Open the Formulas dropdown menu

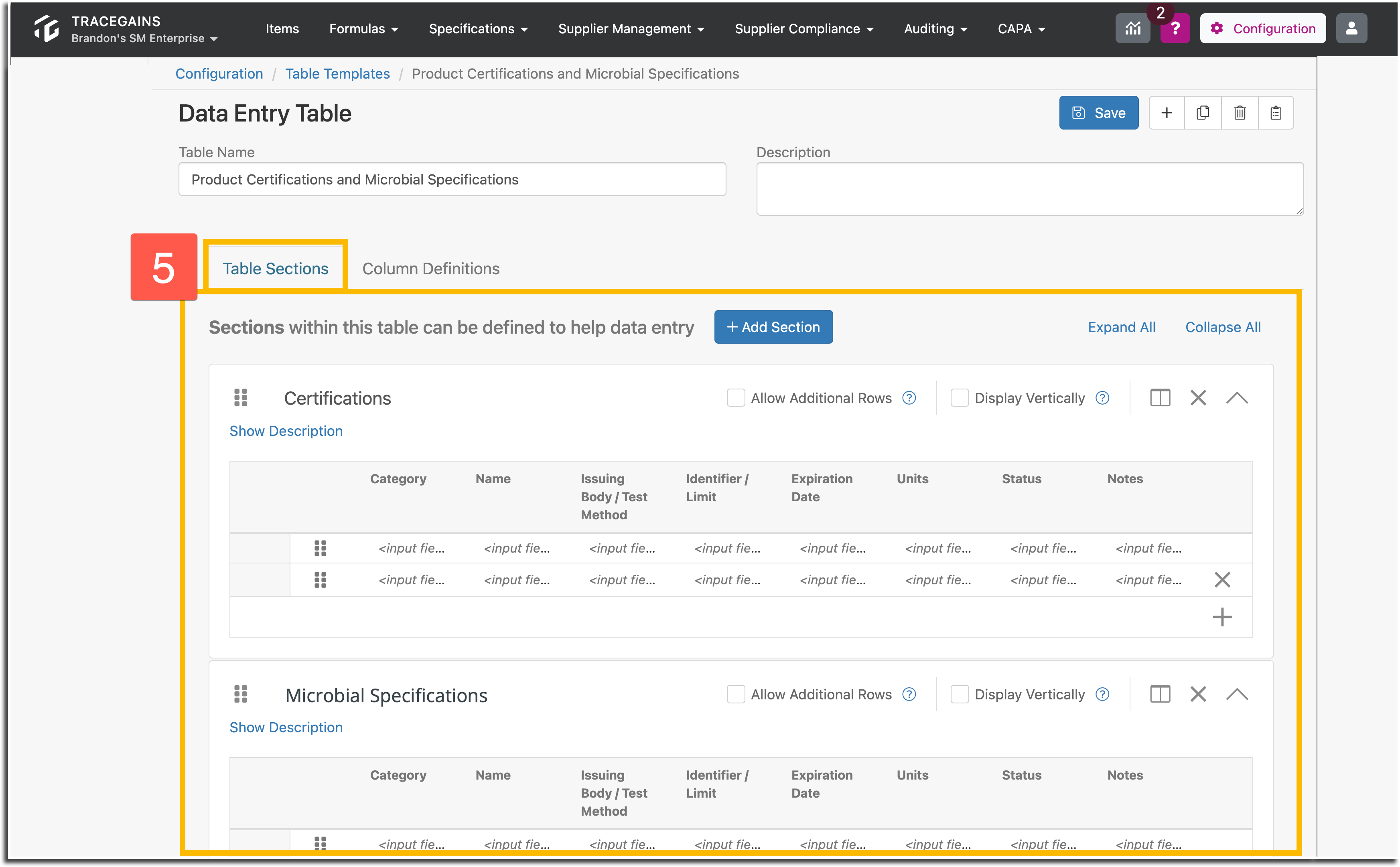tap(363, 28)
